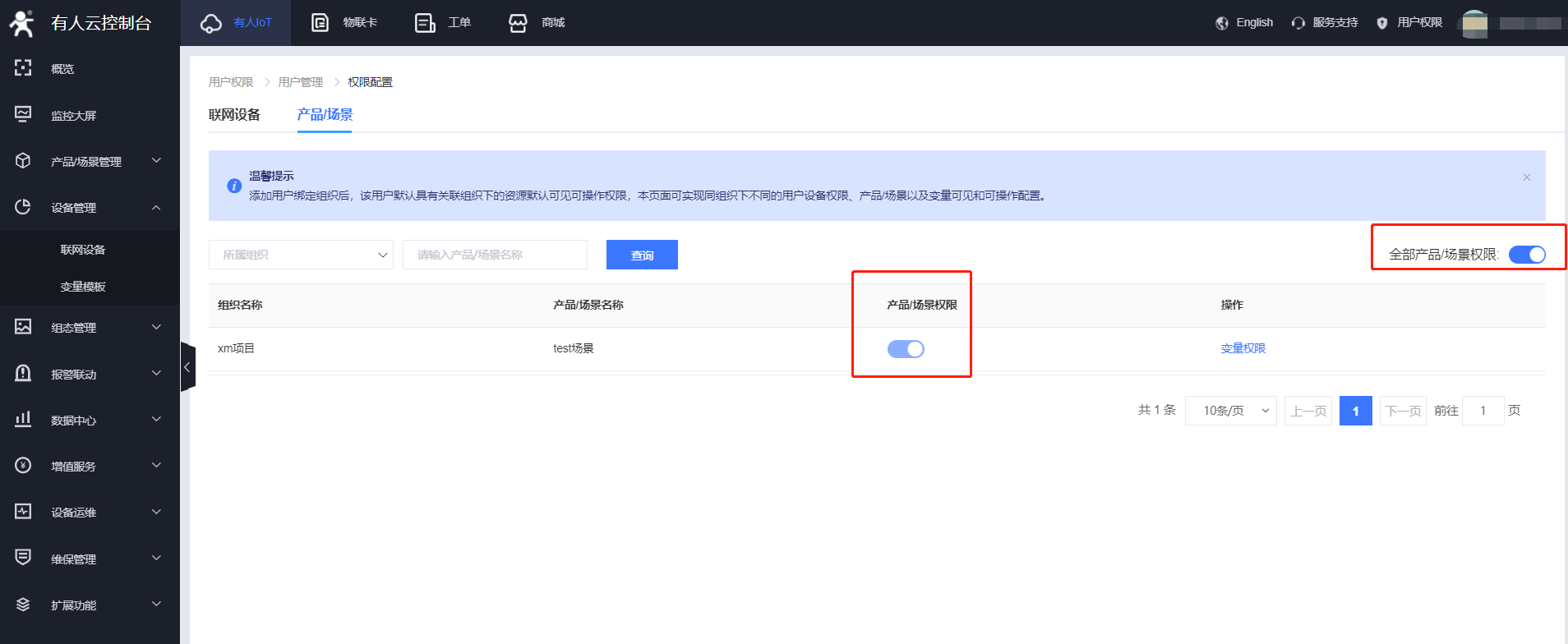Switch language to English

(x=1254, y=23)
